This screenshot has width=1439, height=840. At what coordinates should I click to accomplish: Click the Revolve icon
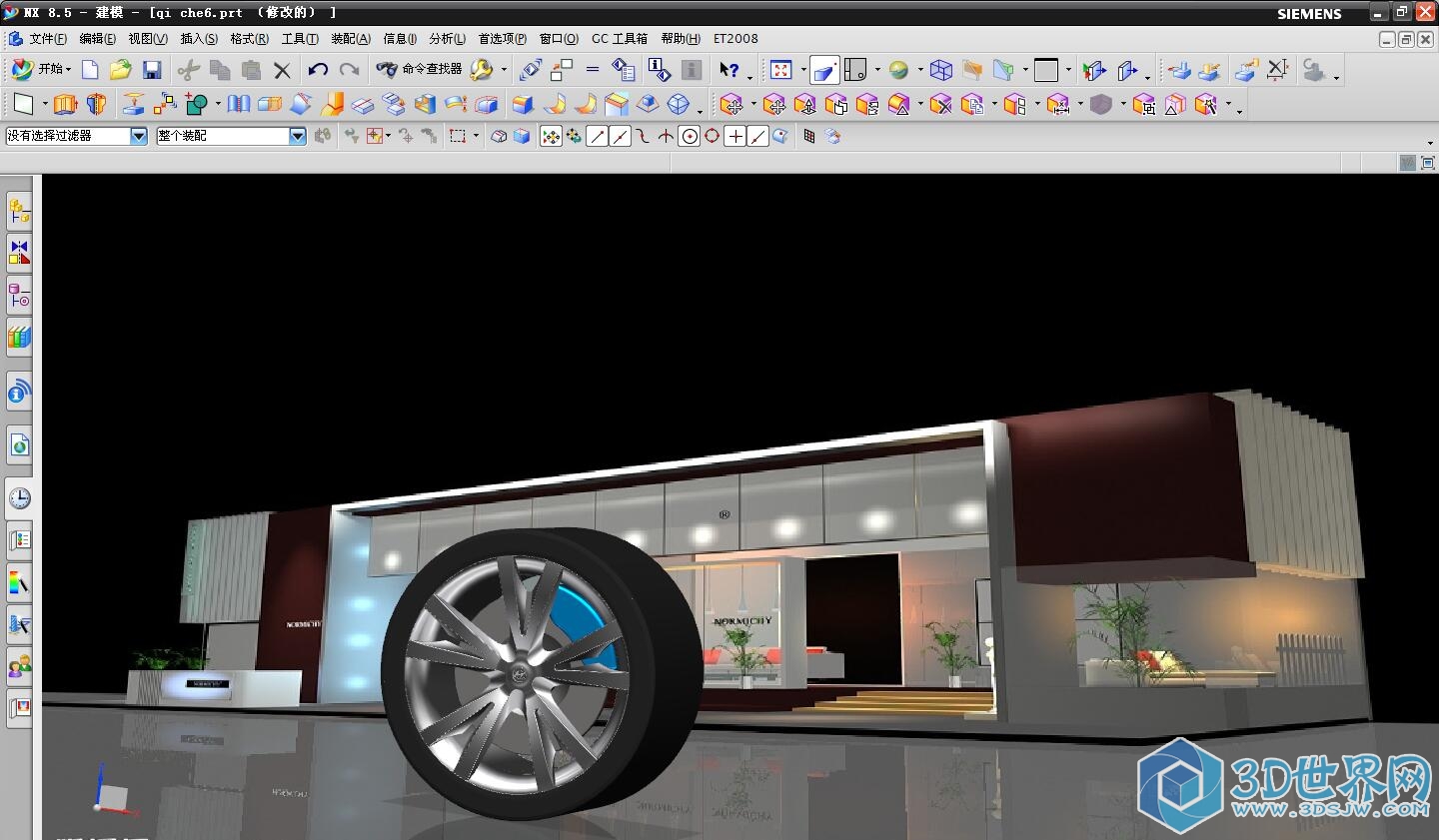[x=97, y=104]
